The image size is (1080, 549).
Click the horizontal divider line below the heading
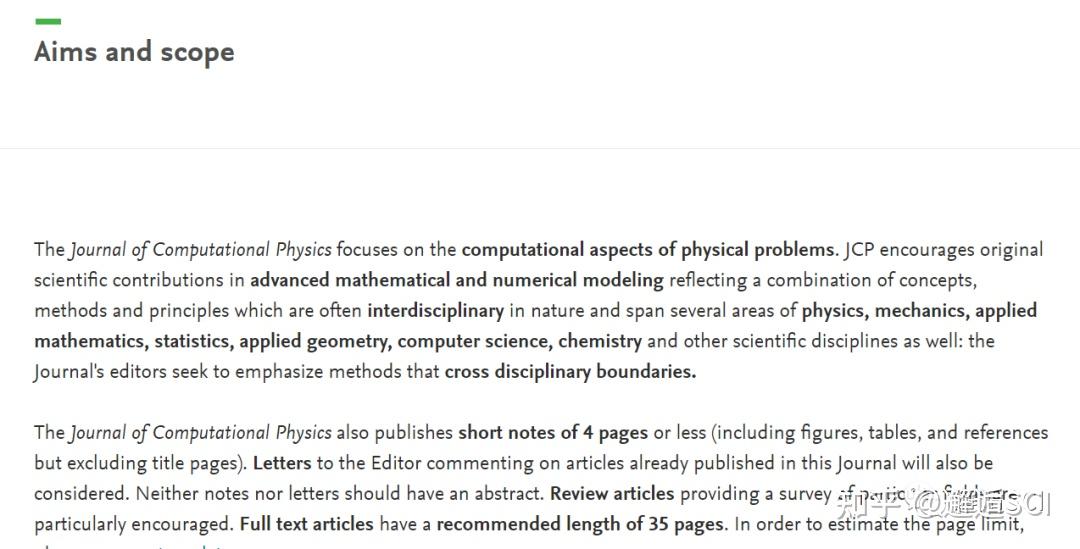tap(540, 148)
